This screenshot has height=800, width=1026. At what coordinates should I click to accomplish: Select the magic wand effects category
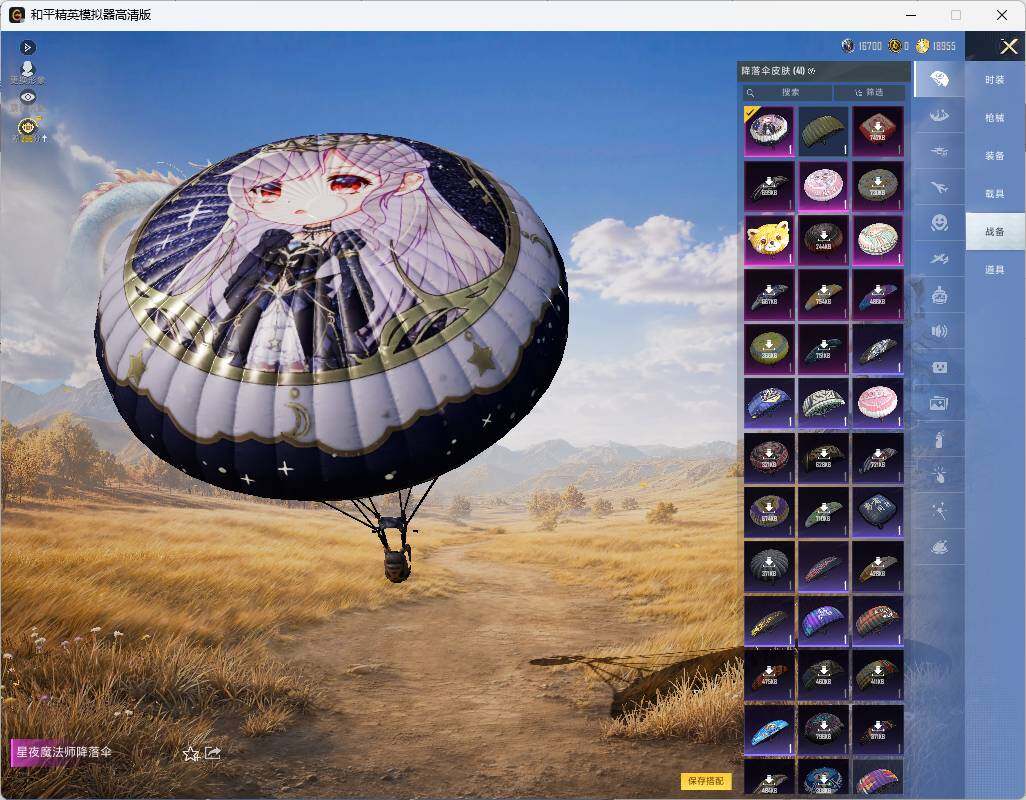[939, 511]
